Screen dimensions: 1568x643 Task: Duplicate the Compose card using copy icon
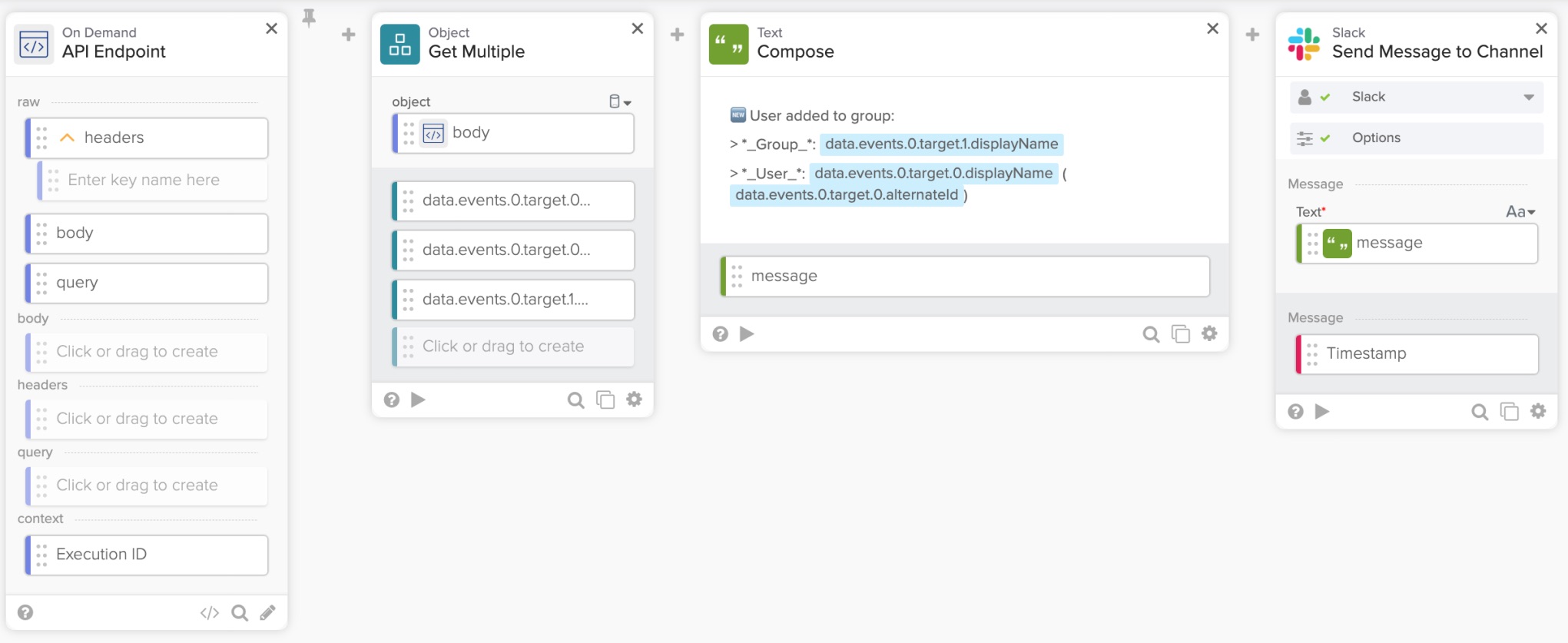pyautogui.click(x=1180, y=333)
